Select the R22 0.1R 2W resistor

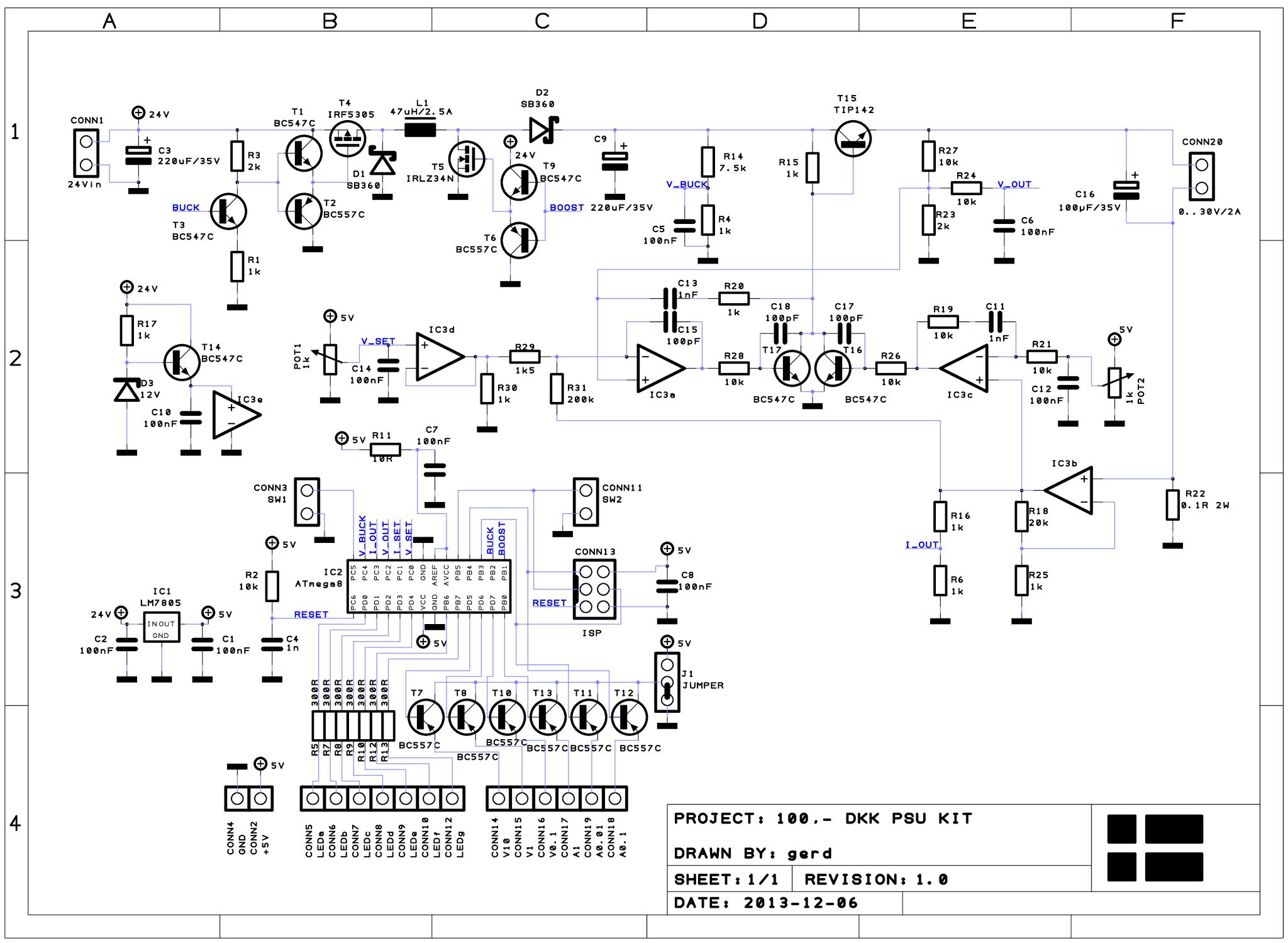tap(1172, 505)
